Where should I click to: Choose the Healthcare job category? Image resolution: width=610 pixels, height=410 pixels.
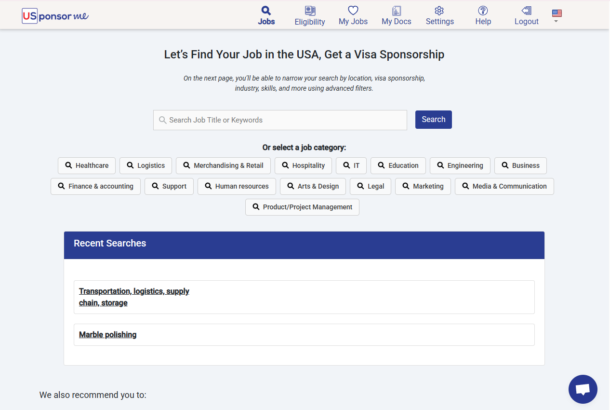pos(87,165)
